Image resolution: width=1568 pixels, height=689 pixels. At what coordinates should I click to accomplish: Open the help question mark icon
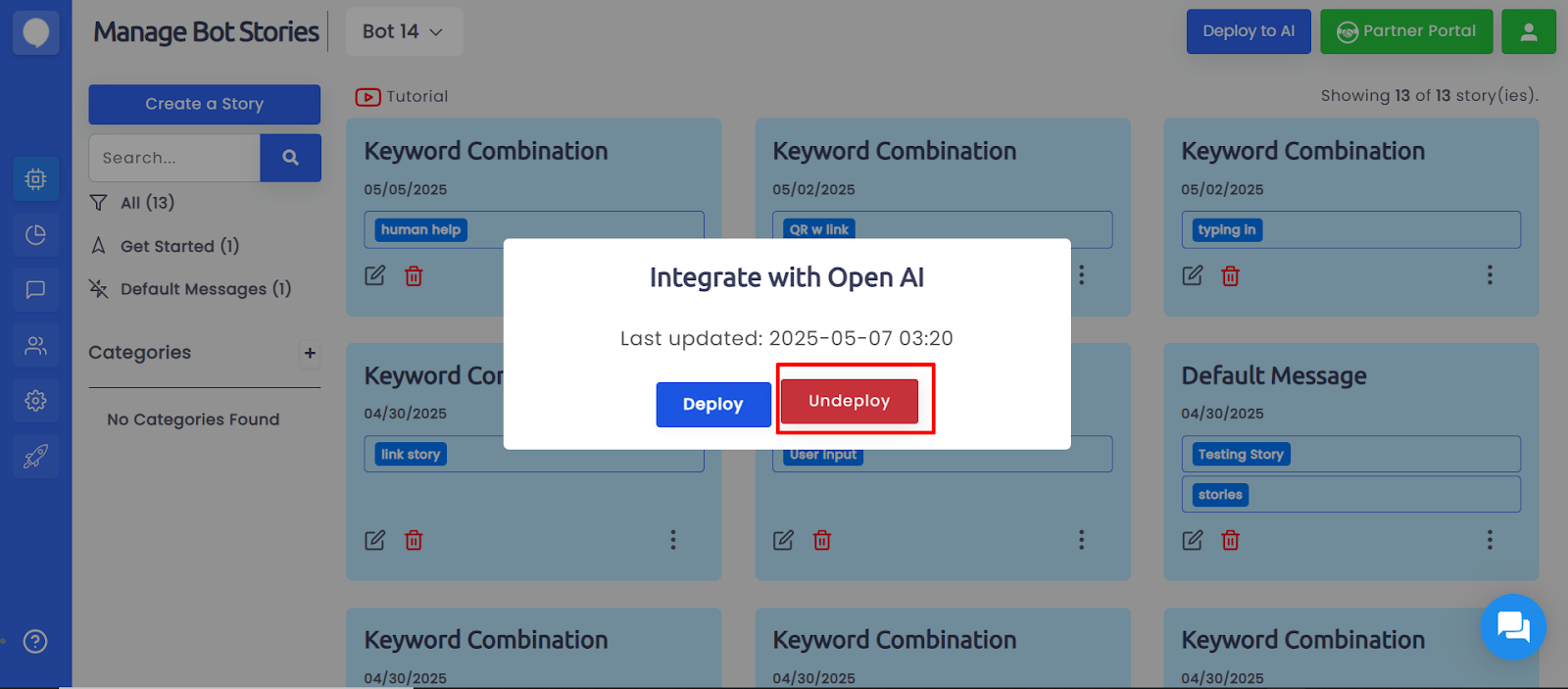tap(35, 642)
